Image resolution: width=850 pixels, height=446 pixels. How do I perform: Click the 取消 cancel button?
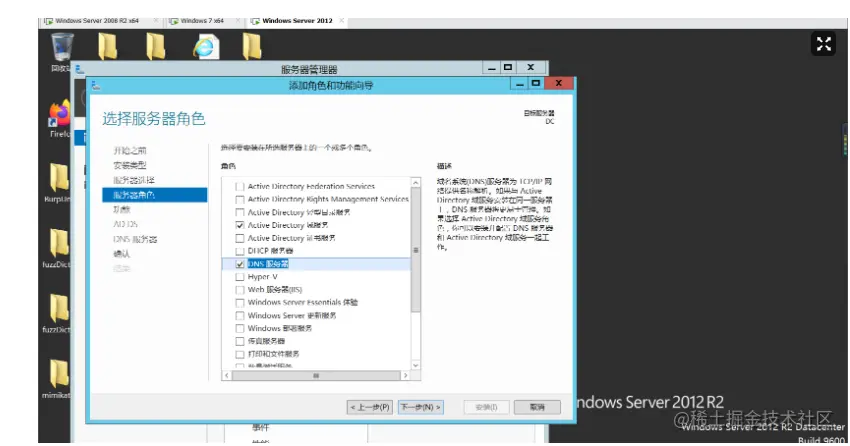[x=537, y=407]
